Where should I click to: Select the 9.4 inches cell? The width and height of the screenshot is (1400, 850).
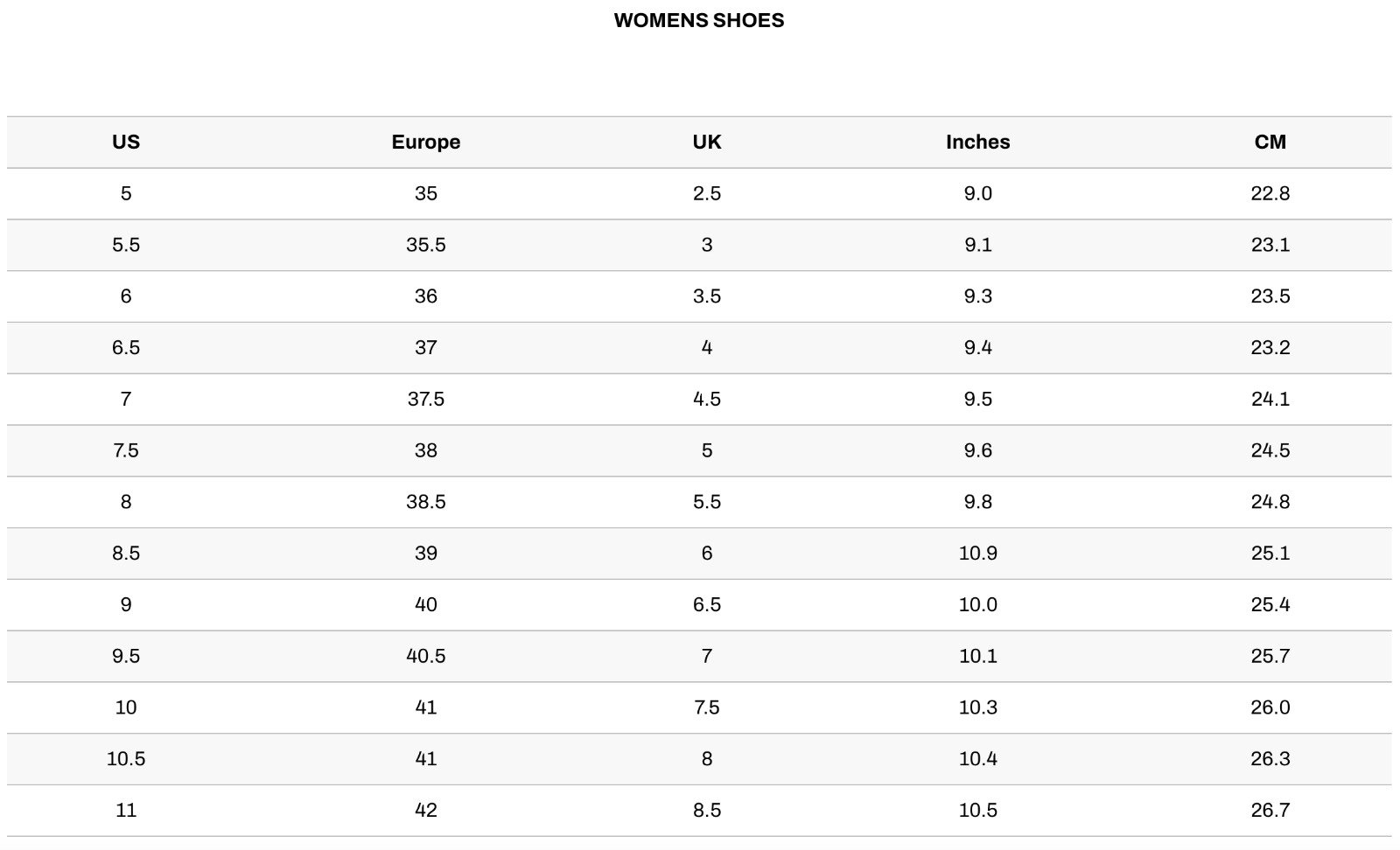977,348
